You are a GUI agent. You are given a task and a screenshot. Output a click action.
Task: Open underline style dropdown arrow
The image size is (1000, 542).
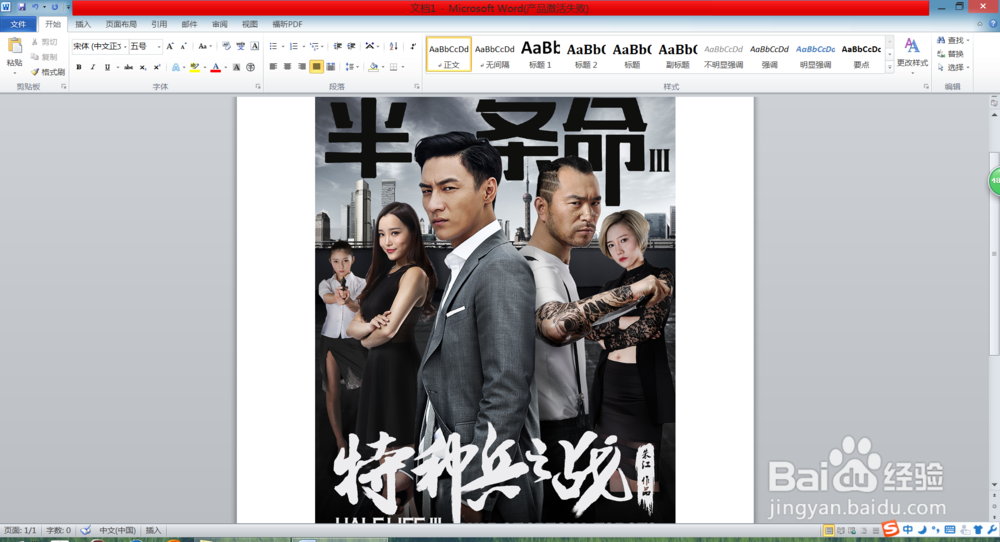[x=118, y=67]
